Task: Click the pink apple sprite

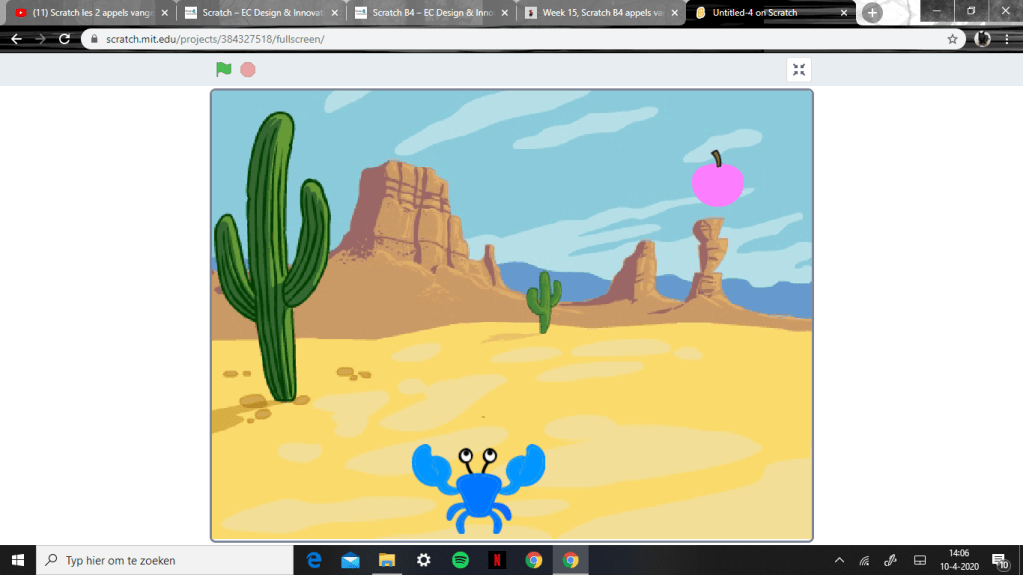Action: click(717, 182)
